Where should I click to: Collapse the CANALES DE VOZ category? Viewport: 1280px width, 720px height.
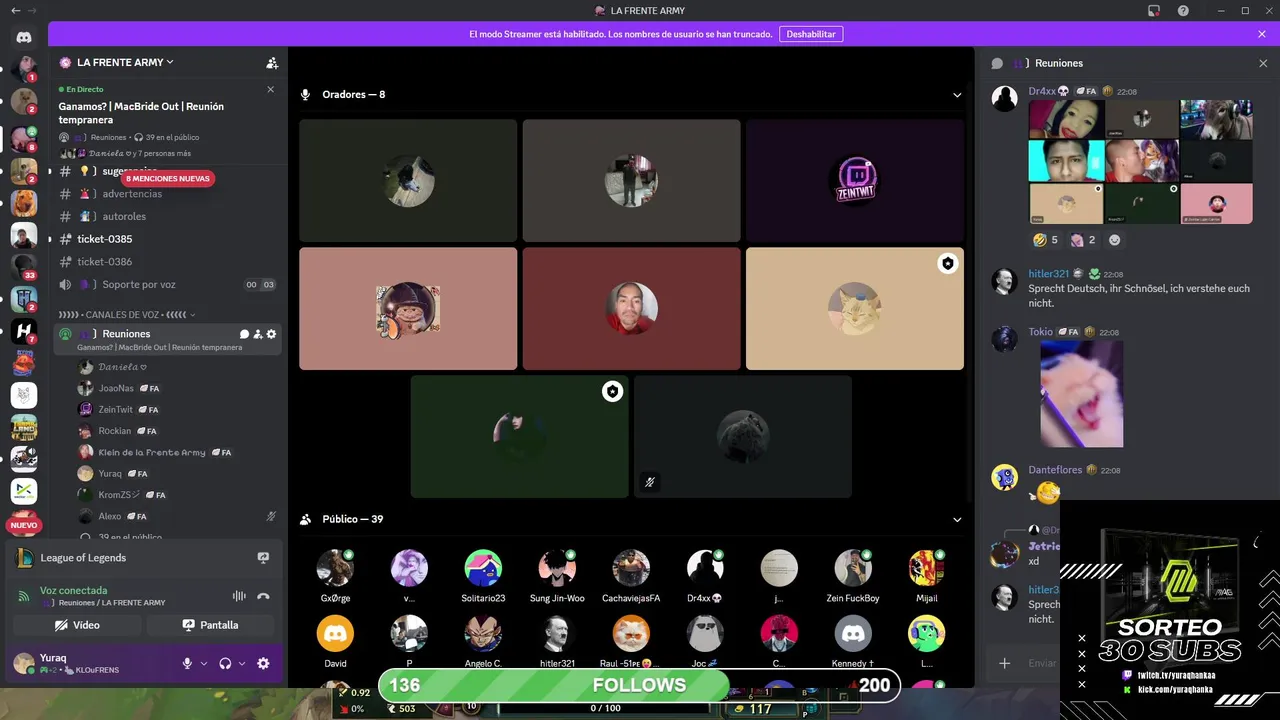(125, 314)
